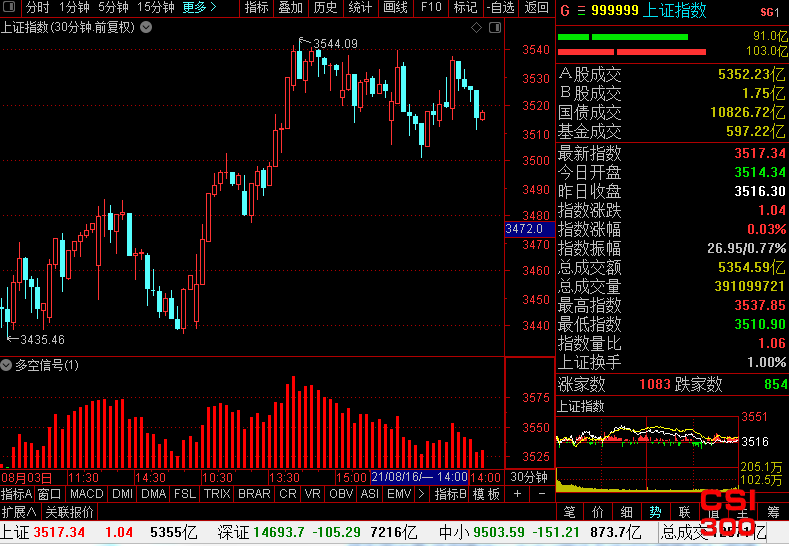789x546 pixels.
Task: Click the 30分钟 period label
Action: tap(529, 477)
